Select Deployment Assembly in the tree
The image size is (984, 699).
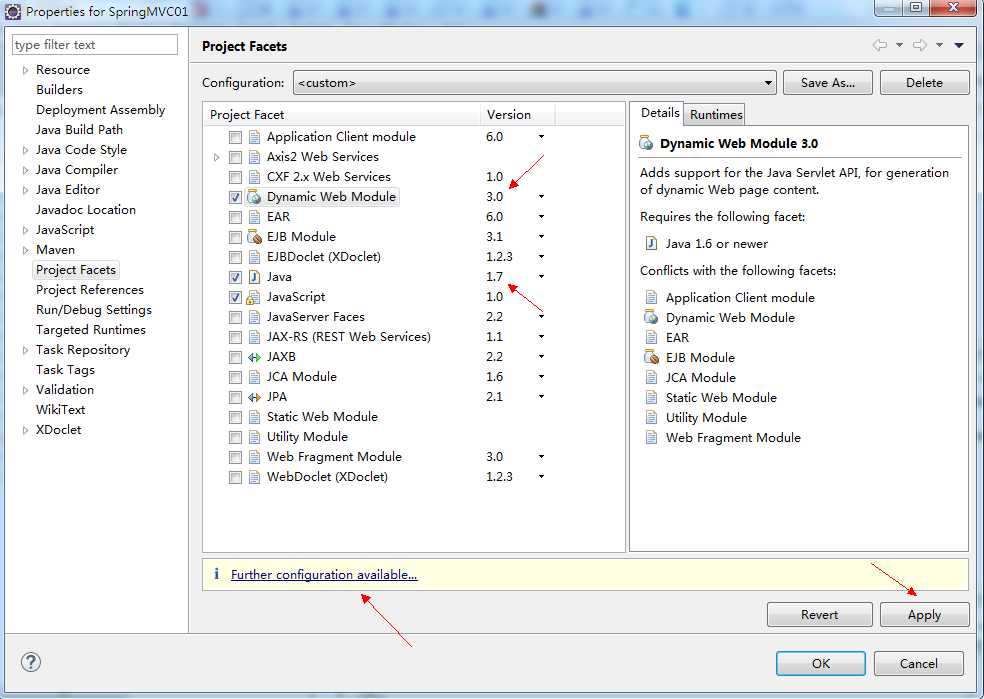click(x=100, y=110)
